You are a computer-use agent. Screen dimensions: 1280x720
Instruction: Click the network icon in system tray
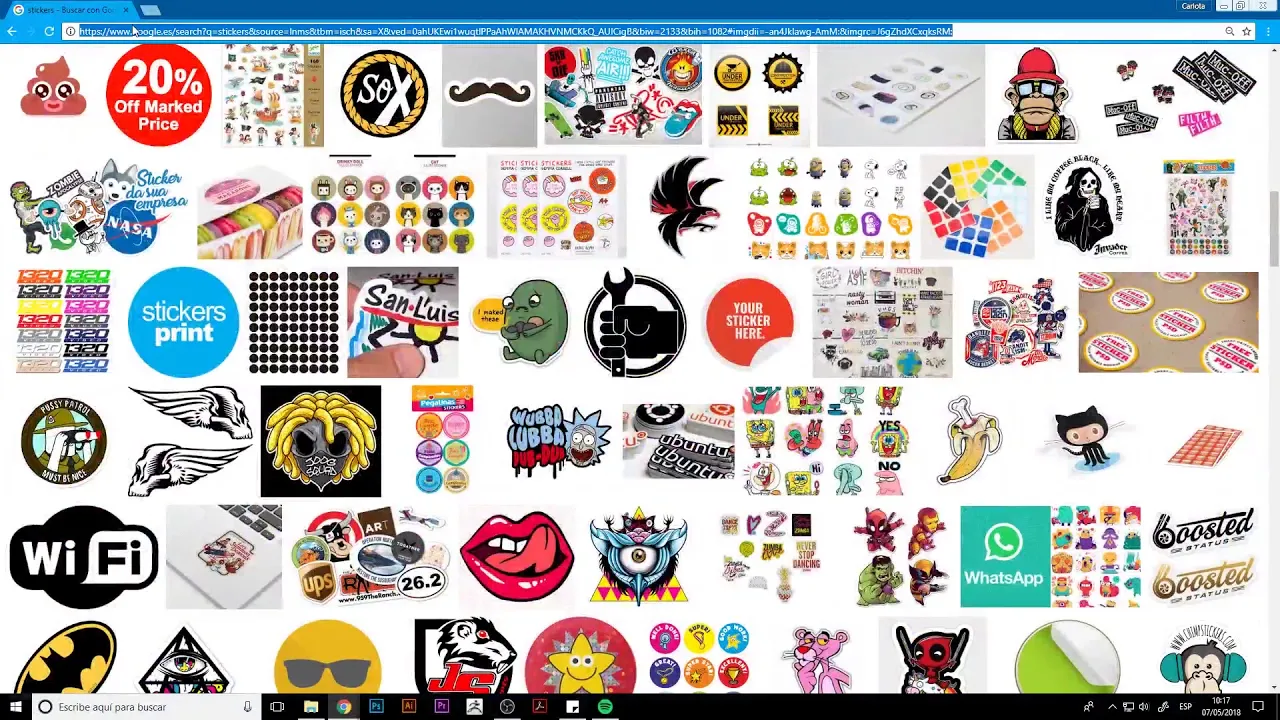(x=1128, y=707)
